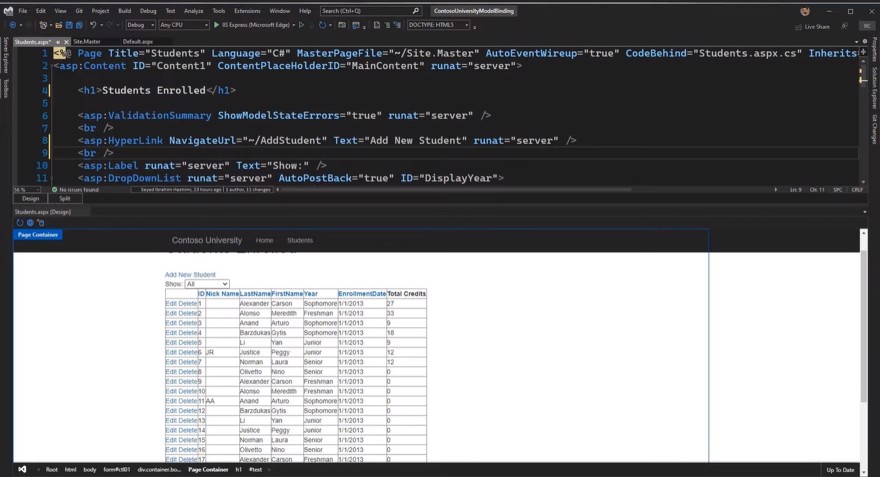This screenshot has width=880, height=477.
Task: Pin the Students.aspx tab
Action: click(58, 42)
